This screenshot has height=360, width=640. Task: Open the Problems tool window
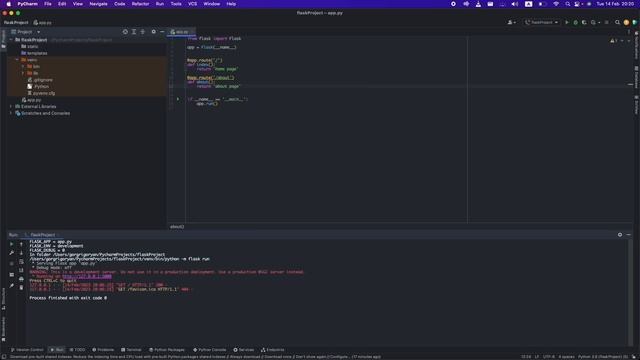103,350
